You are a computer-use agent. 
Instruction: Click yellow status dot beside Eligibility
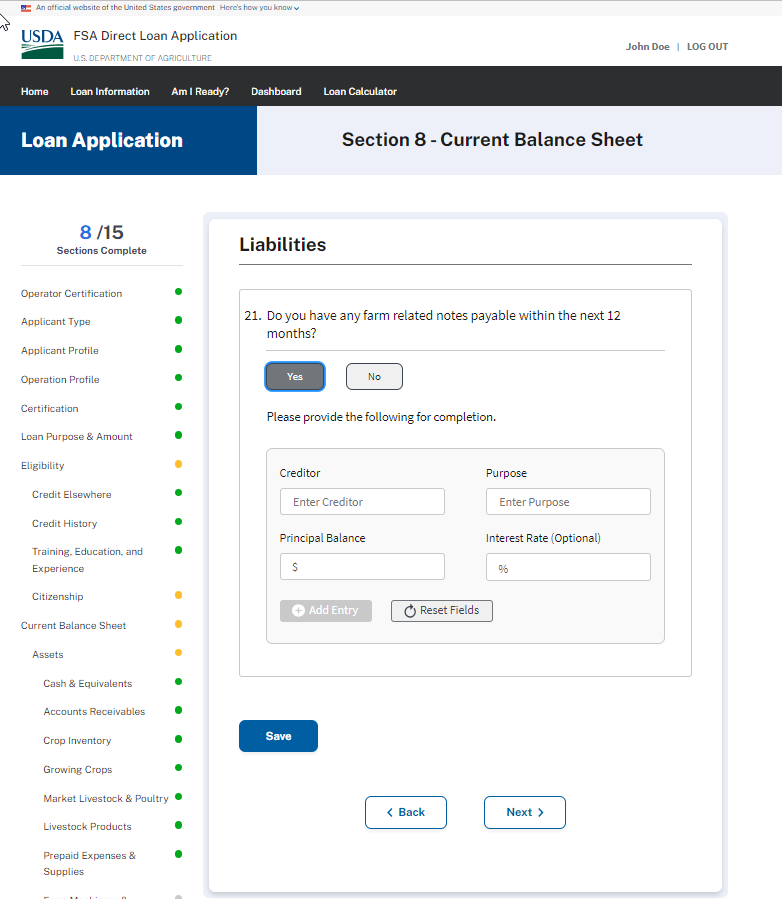(x=178, y=464)
